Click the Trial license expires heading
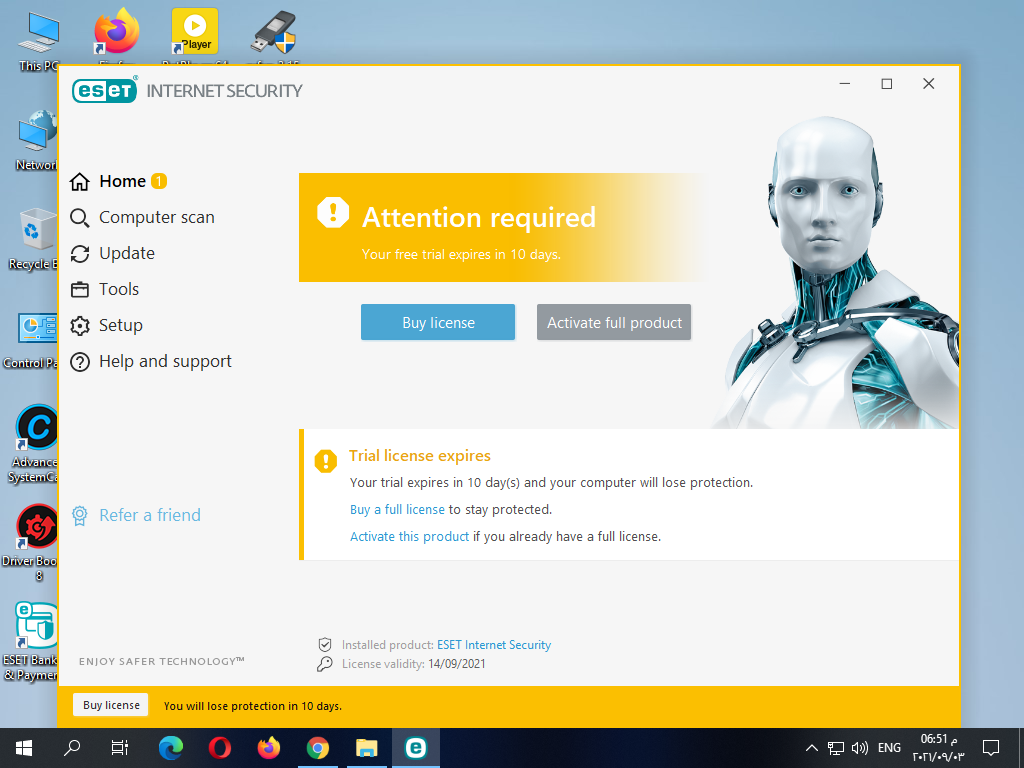This screenshot has height=768, width=1024. click(419, 455)
